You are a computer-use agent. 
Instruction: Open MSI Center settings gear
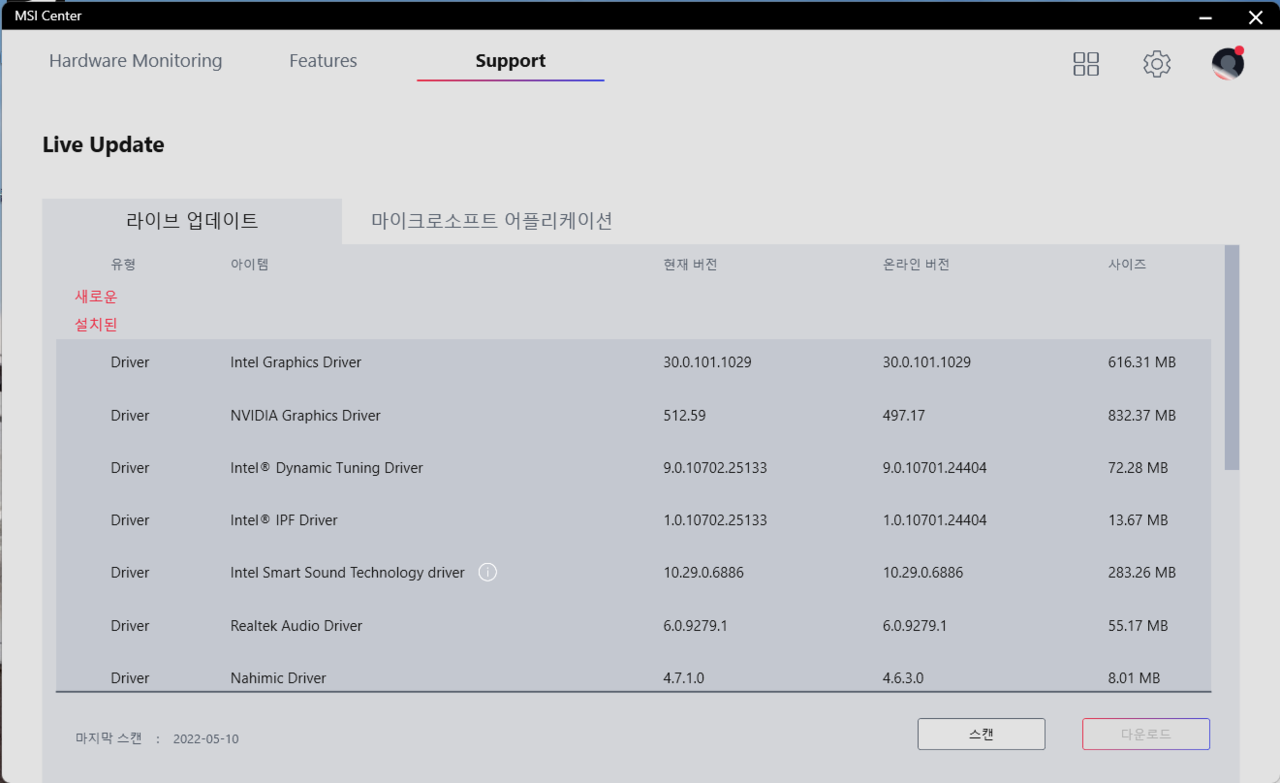[1157, 64]
